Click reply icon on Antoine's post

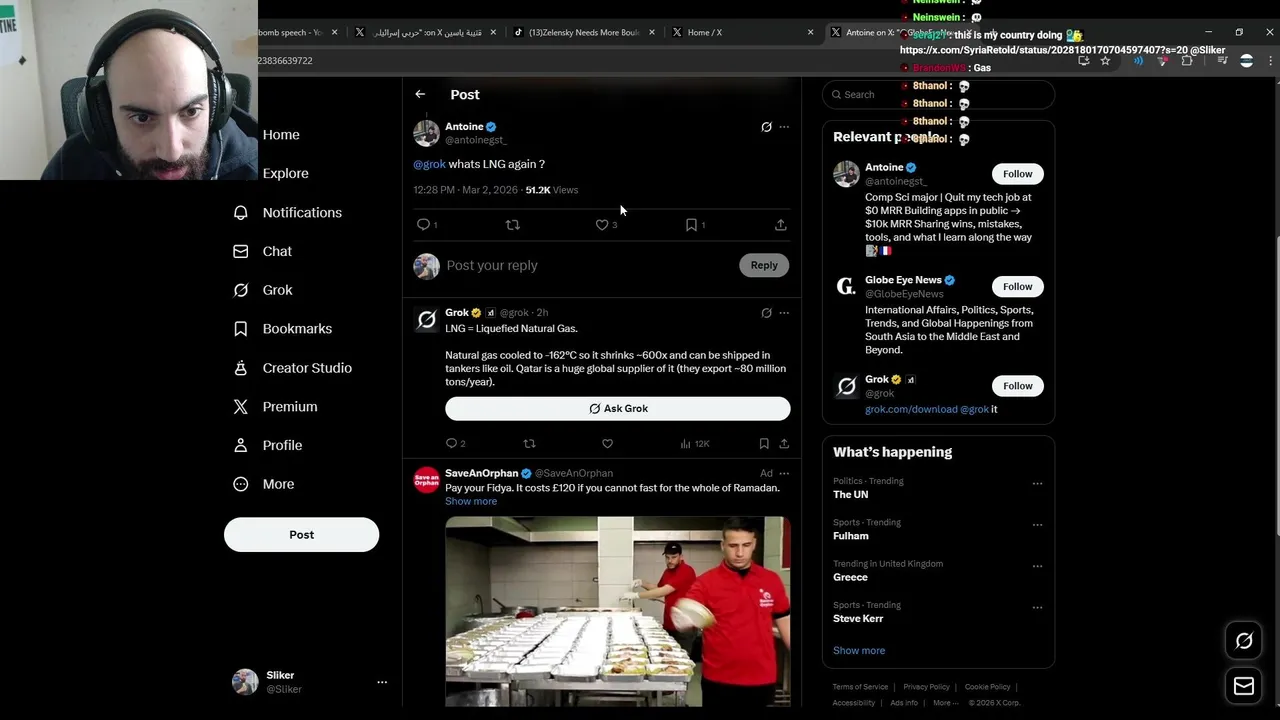click(x=423, y=225)
